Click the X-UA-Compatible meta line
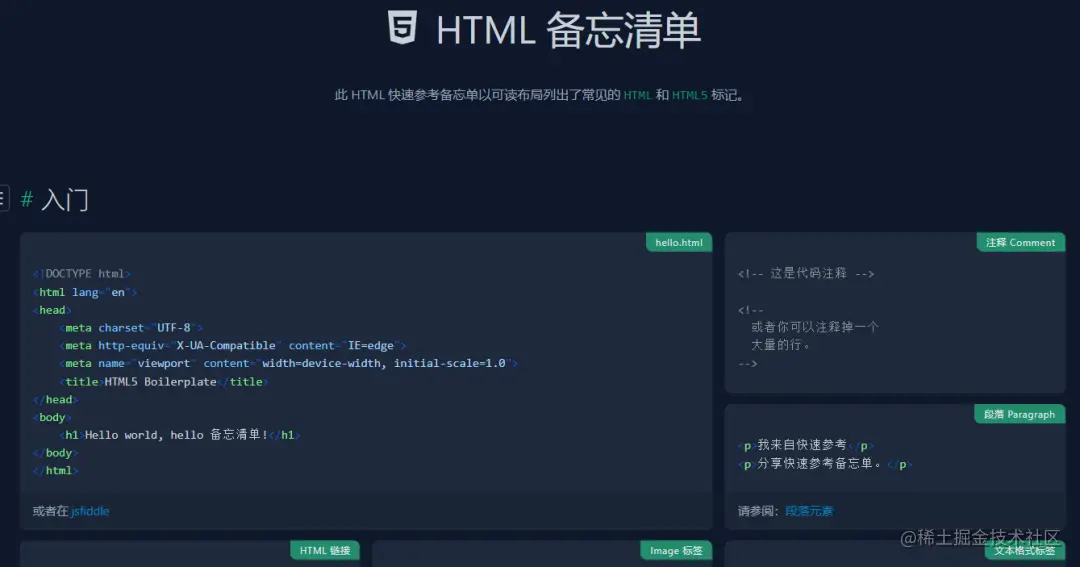1080x567 pixels. coord(233,346)
